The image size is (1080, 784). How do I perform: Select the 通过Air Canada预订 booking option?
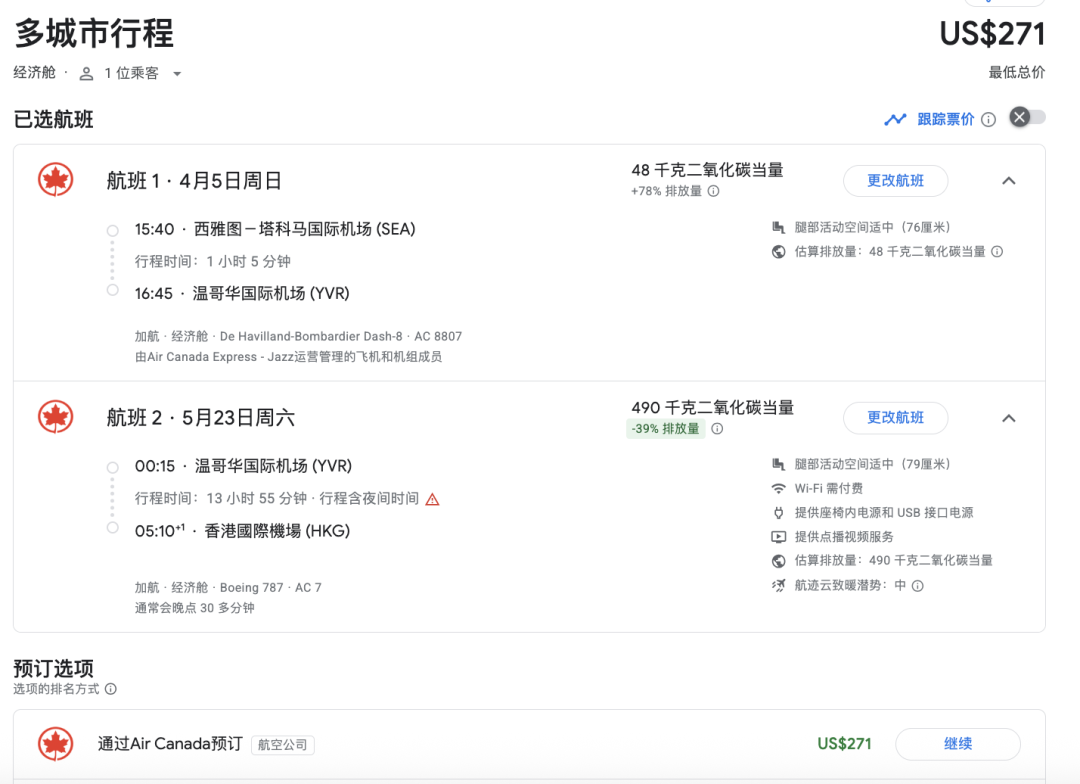pyautogui.click(x=170, y=744)
